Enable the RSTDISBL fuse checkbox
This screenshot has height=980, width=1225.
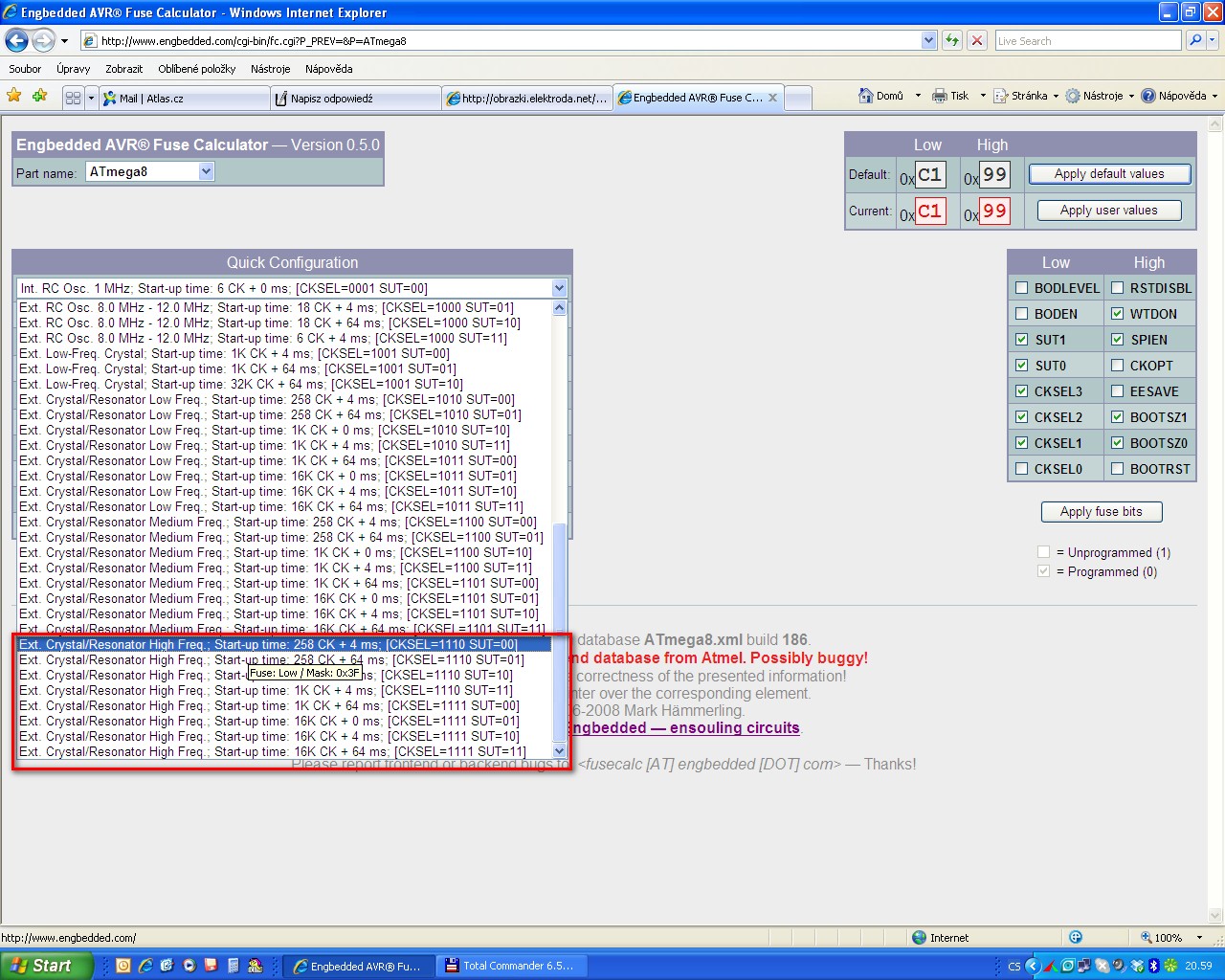point(1117,288)
